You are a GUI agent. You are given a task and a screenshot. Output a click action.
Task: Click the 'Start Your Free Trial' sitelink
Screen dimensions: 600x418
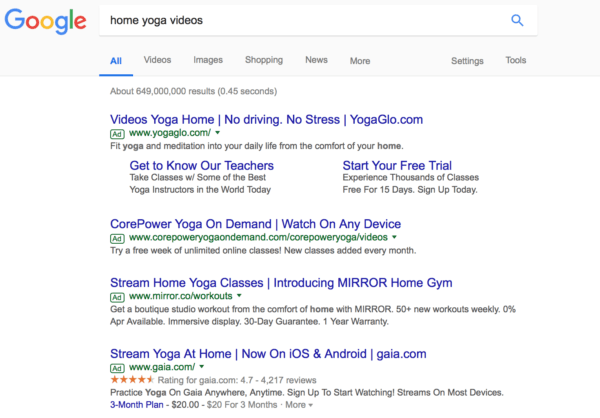pos(397,165)
